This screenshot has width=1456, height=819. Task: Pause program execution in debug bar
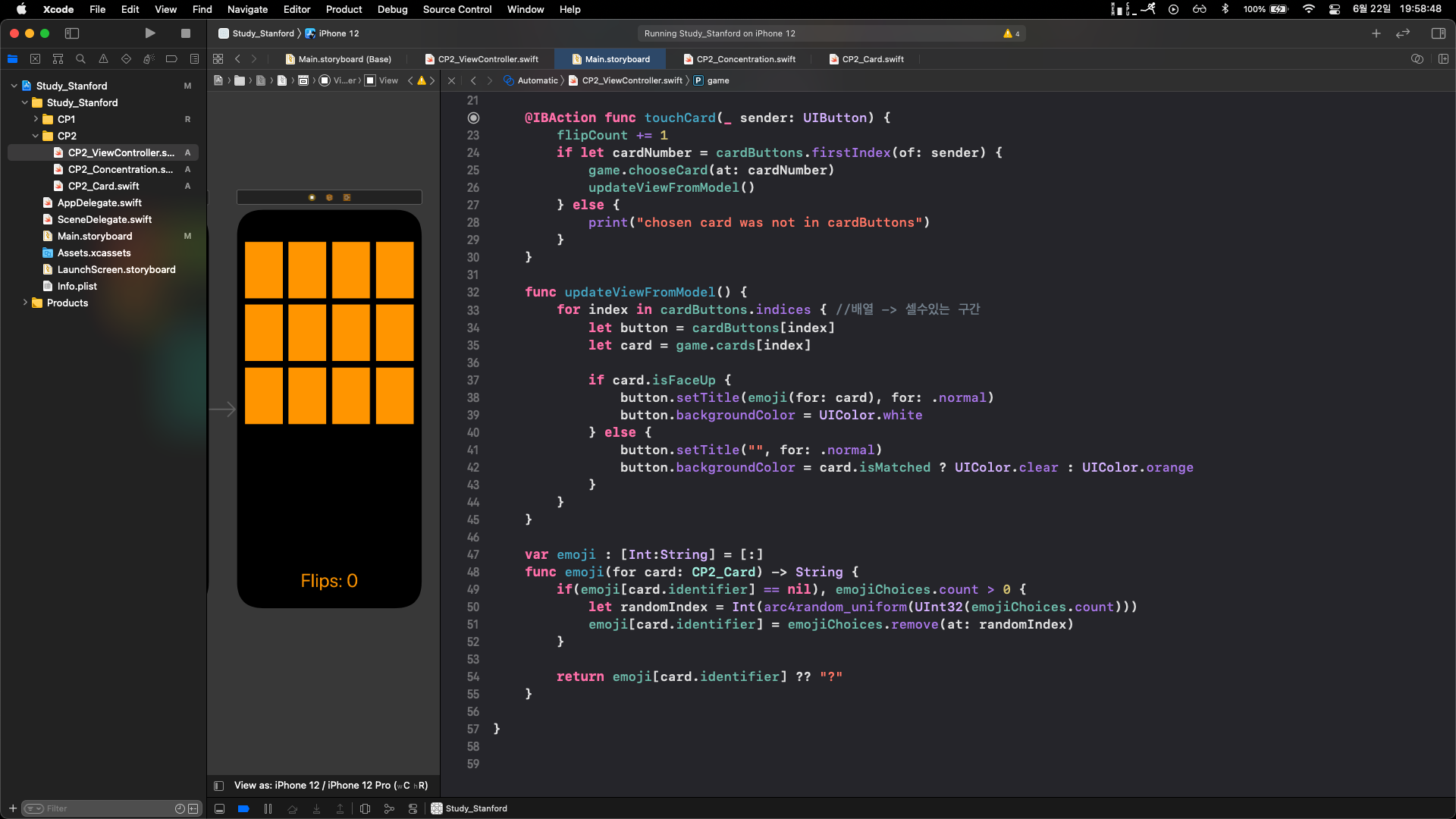point(268,809)
